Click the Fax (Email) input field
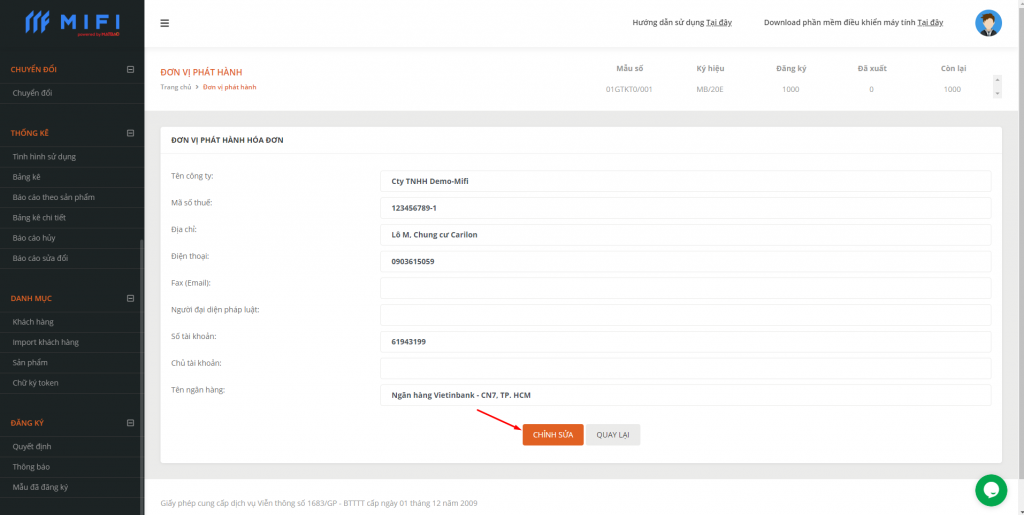The height and width of the screenshot is (515, 1024). [x=685, y=288]
